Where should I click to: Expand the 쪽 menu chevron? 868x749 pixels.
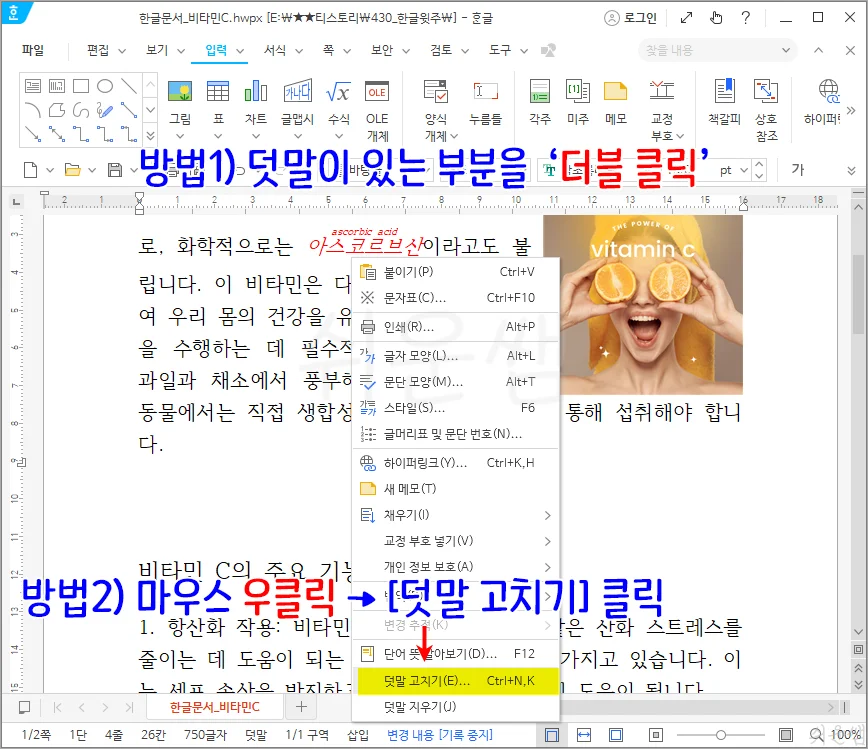(x=347, y=51)
